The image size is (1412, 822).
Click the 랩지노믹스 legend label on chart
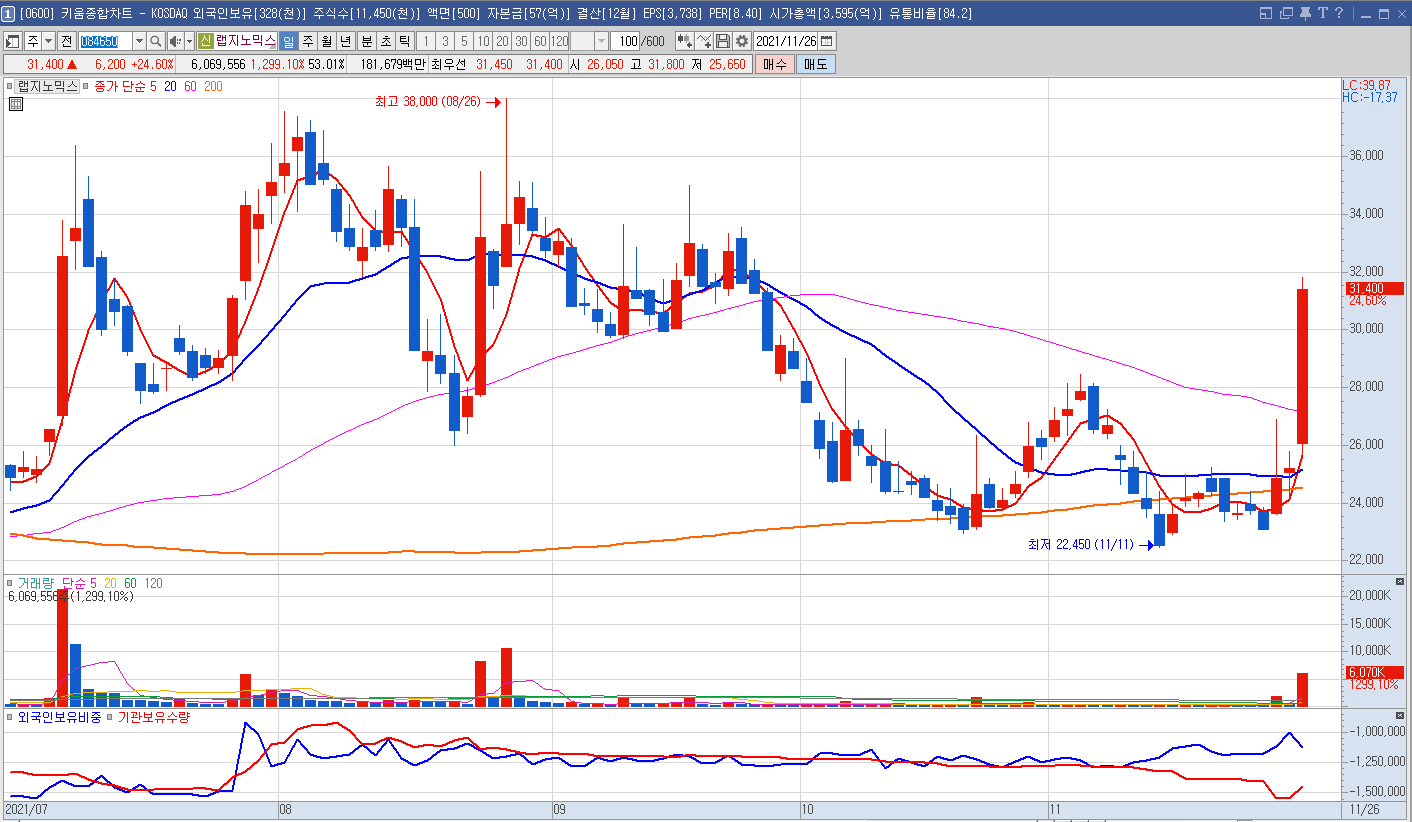(x=47, y=87)
